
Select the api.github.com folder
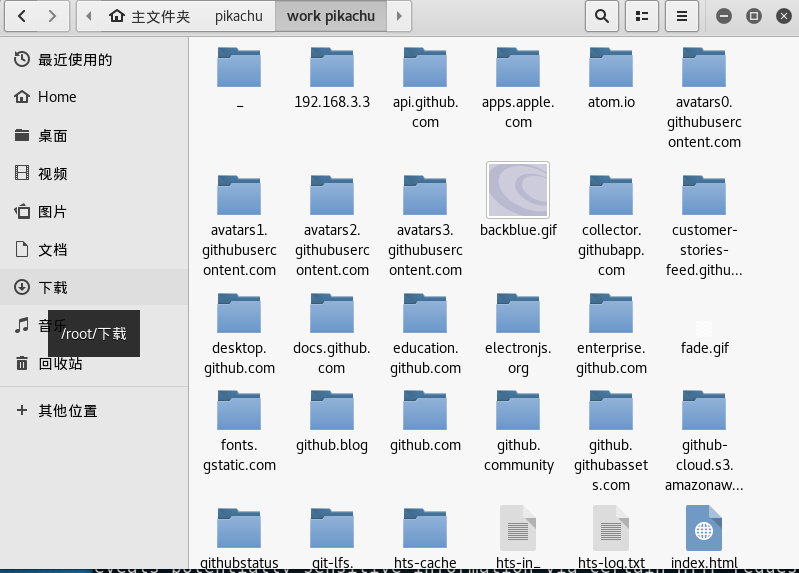[425, 87]
